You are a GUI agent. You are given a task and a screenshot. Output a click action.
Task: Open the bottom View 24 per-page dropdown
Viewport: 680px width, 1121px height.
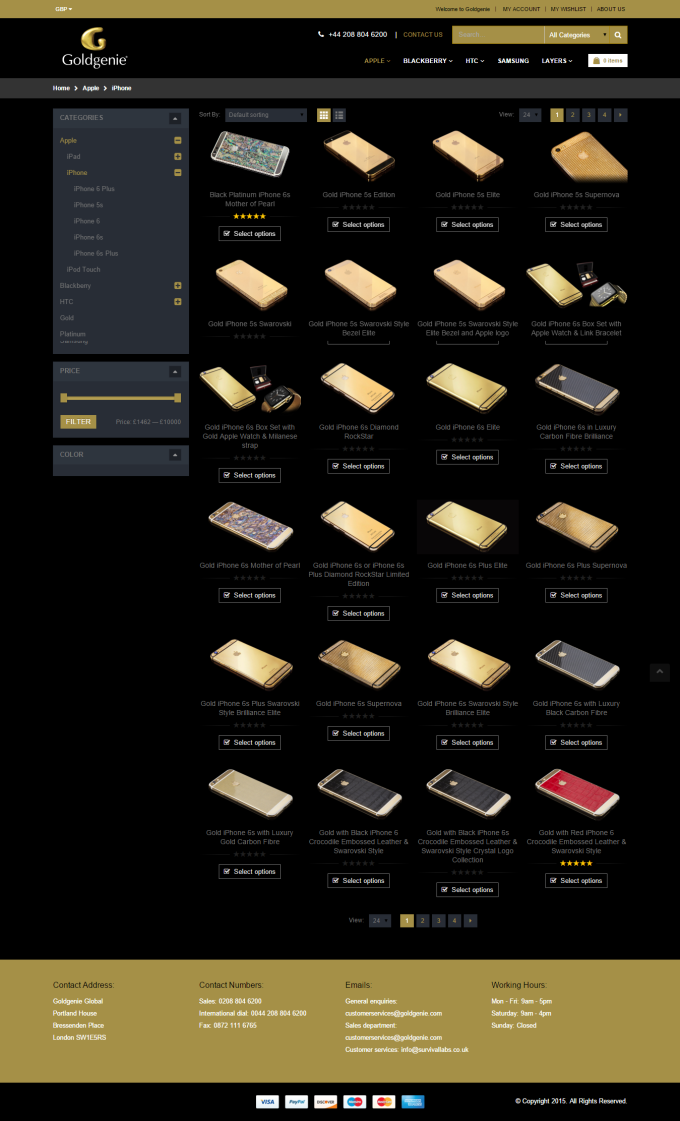[380, 921]
